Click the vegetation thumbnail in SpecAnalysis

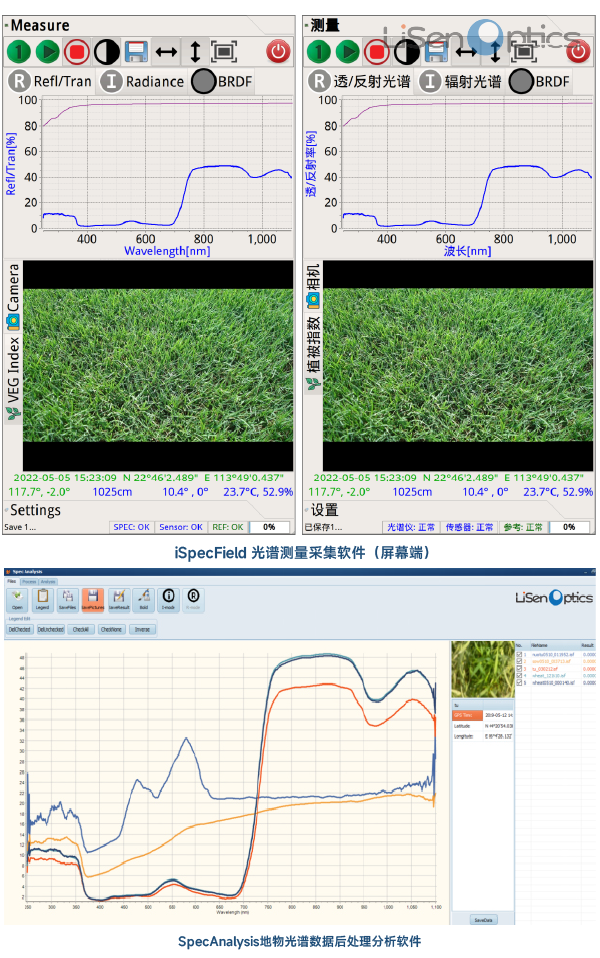(x=483, y=670)
